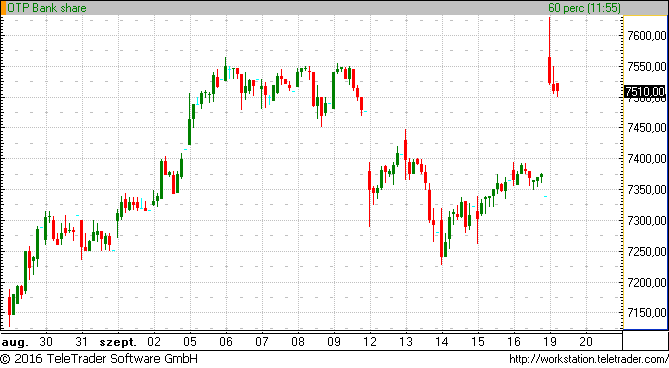Click the '02' date label on time axis
669x368 pixels.
(x=154, y=342)
